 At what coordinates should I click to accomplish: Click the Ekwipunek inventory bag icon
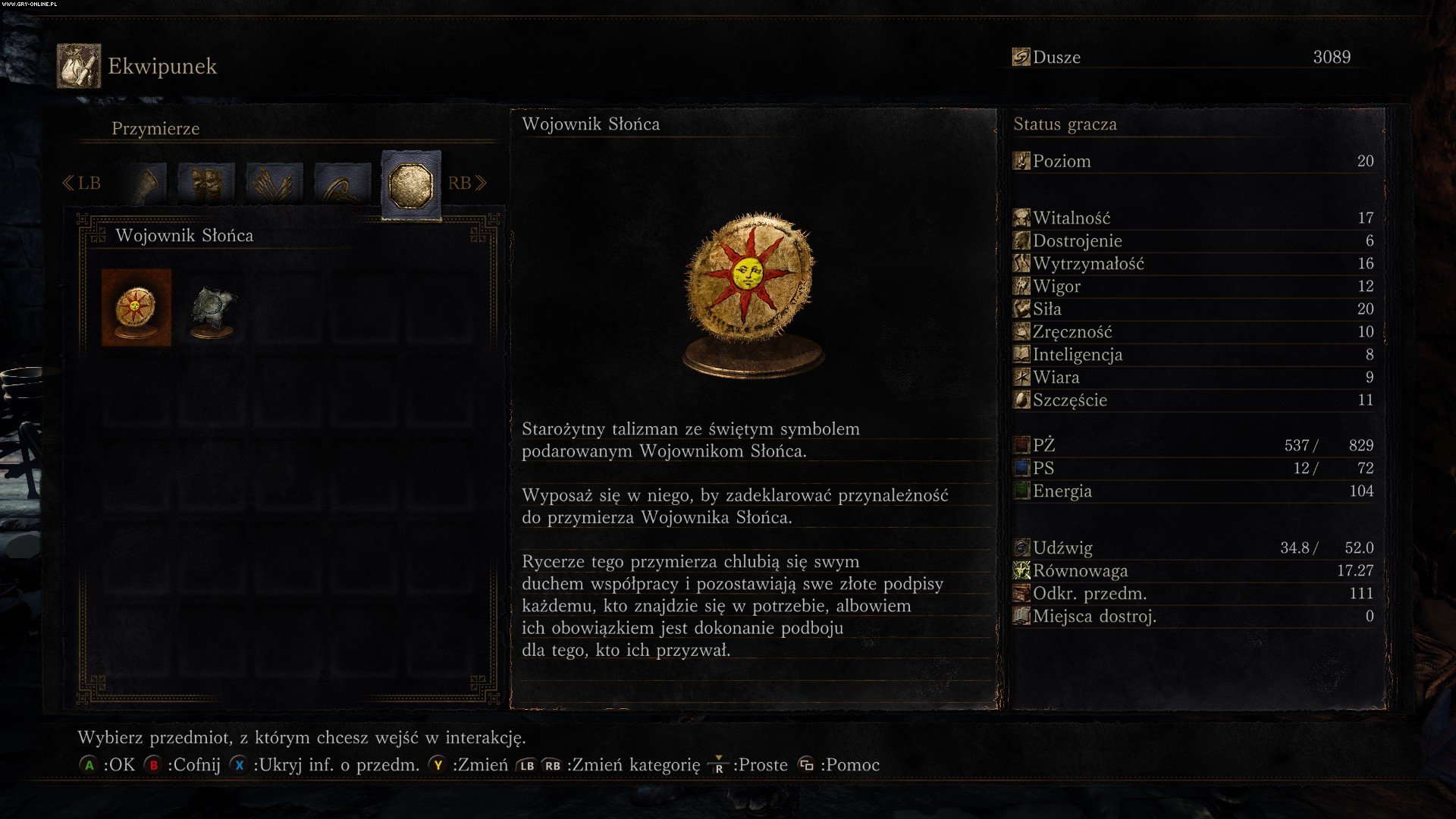point(79,66)
